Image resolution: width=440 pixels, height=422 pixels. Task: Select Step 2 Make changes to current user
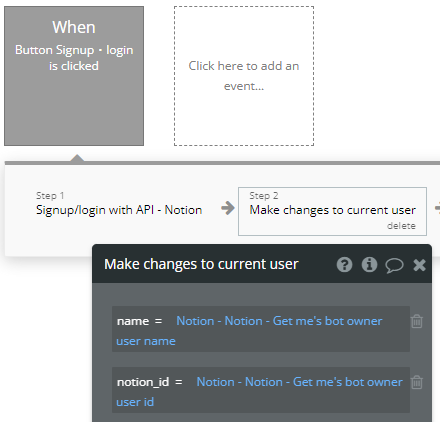(332, 211)
